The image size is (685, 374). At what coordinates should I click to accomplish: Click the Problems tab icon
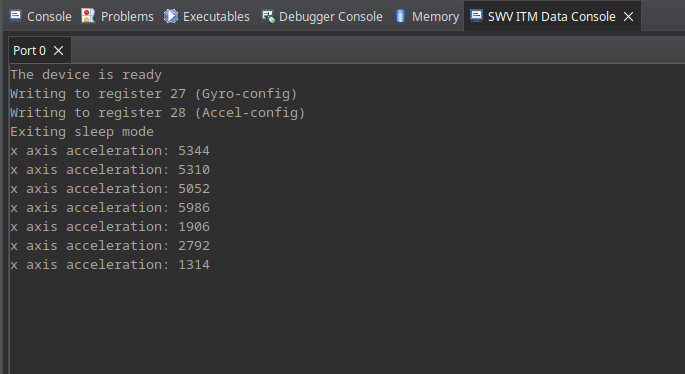pyautogui.click(x=88, y=16)
